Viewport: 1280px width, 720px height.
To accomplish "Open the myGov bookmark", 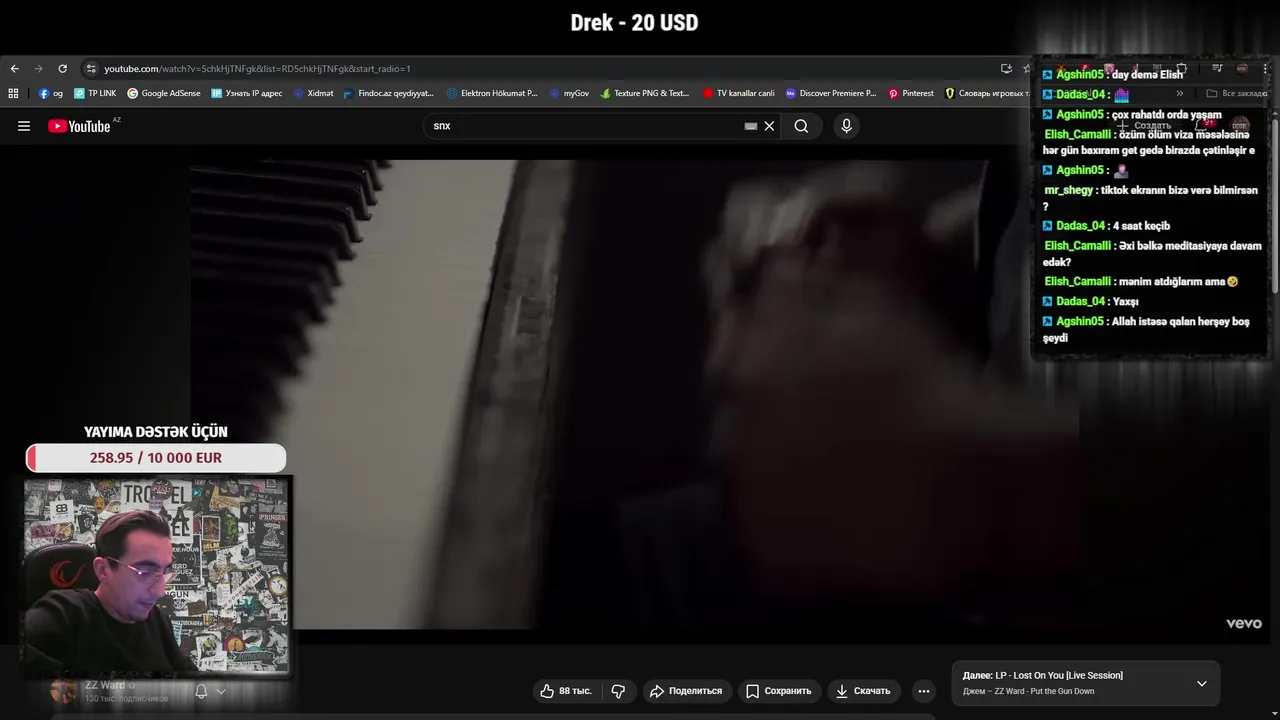I will point(569,93).
